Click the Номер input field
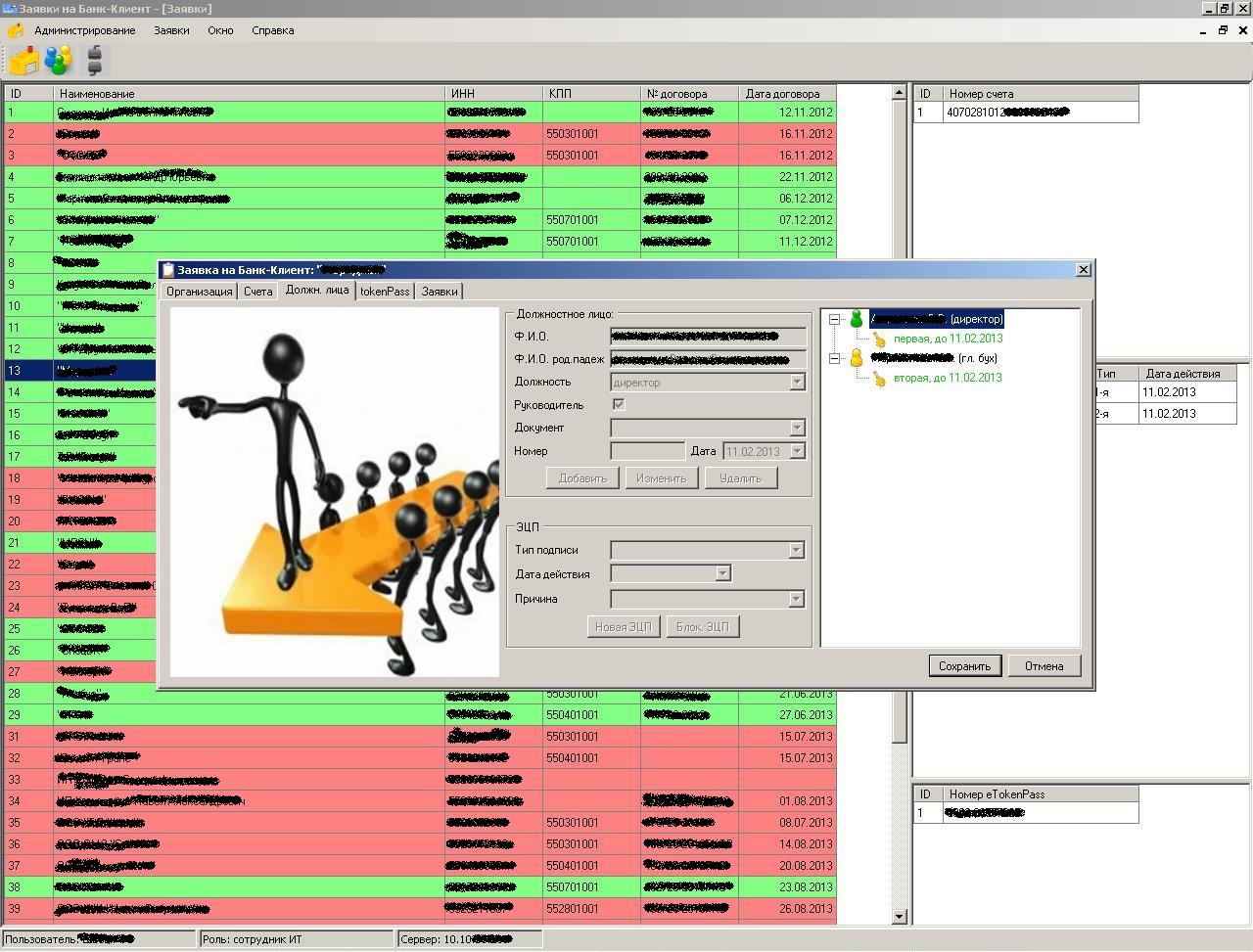The image size is (1253, 952). click(x=647, y=451)
